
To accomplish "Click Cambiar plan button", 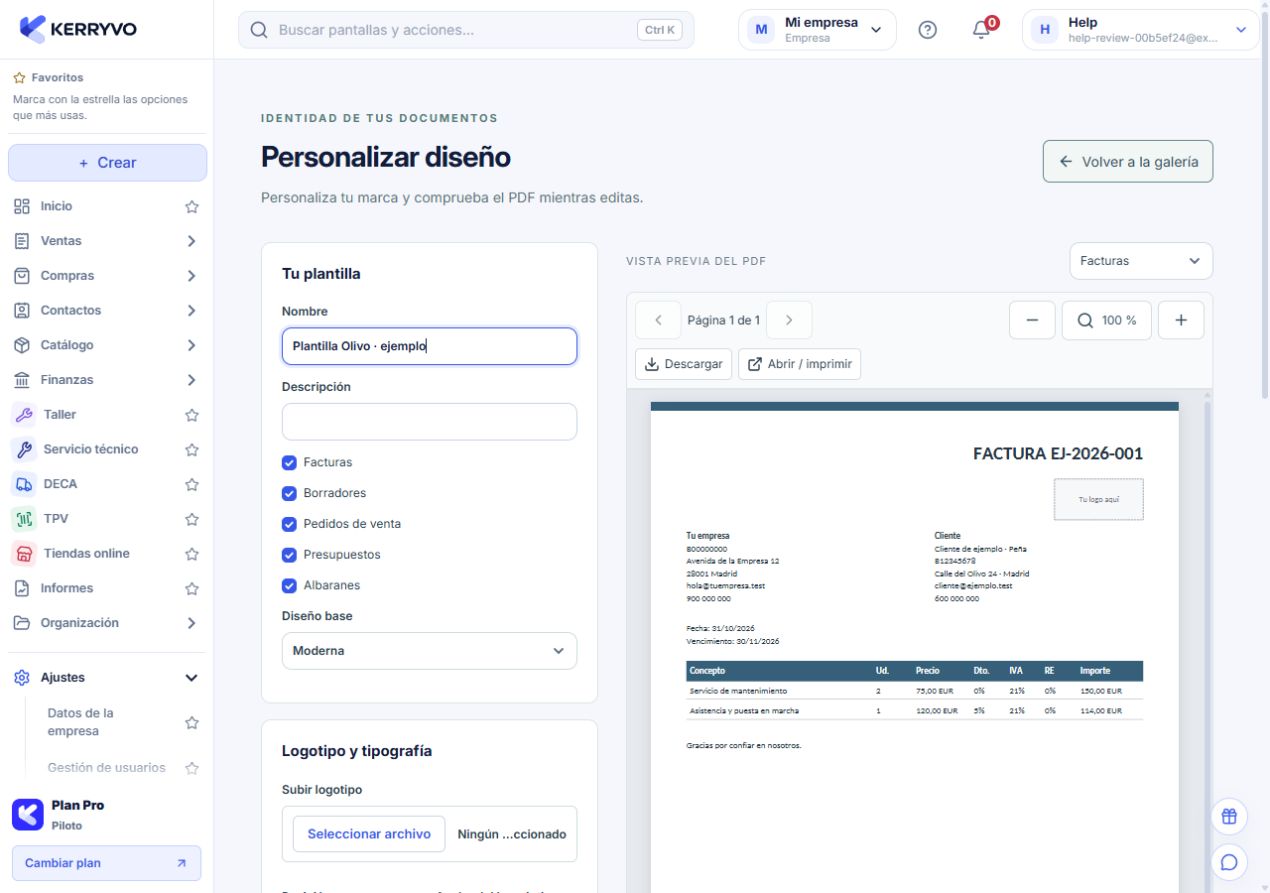I will pos(106,863).
